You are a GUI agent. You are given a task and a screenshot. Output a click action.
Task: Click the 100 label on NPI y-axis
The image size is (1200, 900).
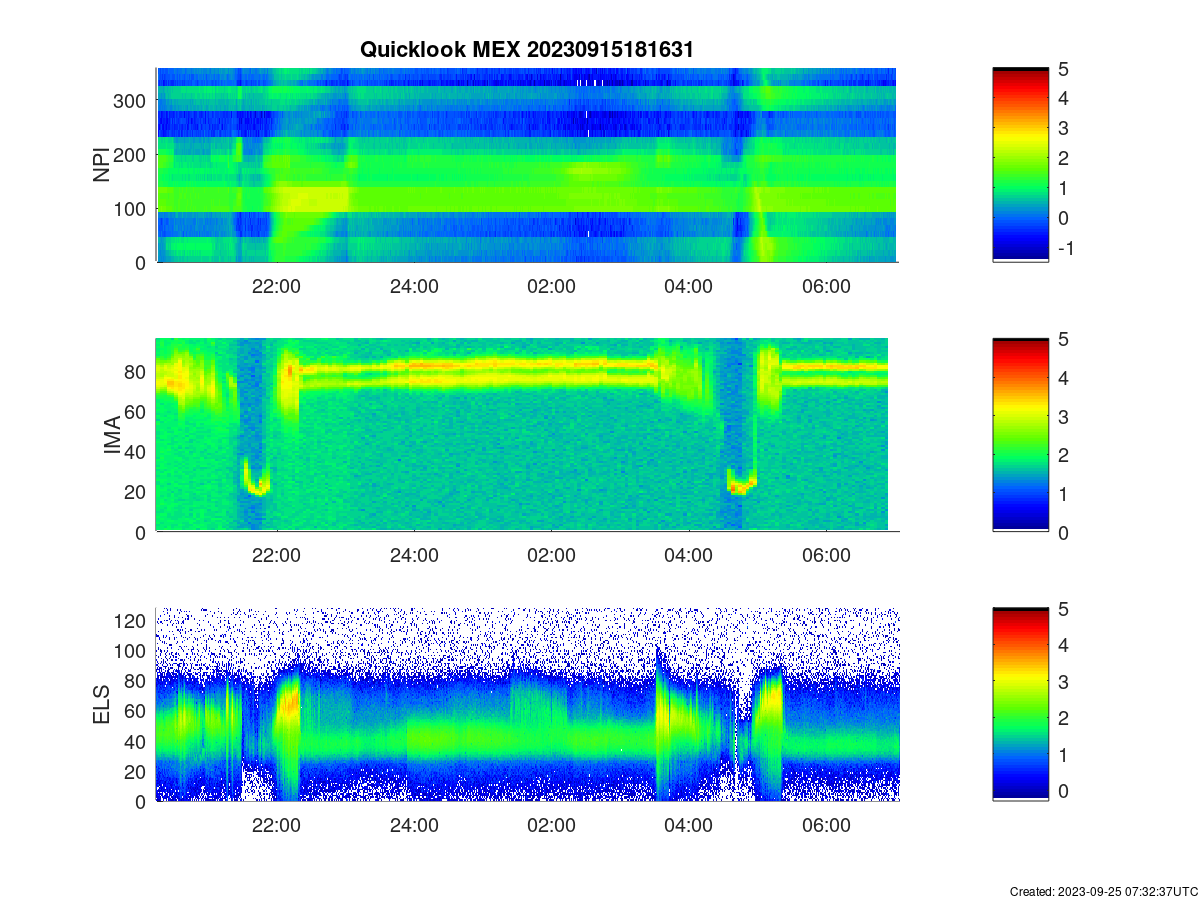(x=130, y=208)
